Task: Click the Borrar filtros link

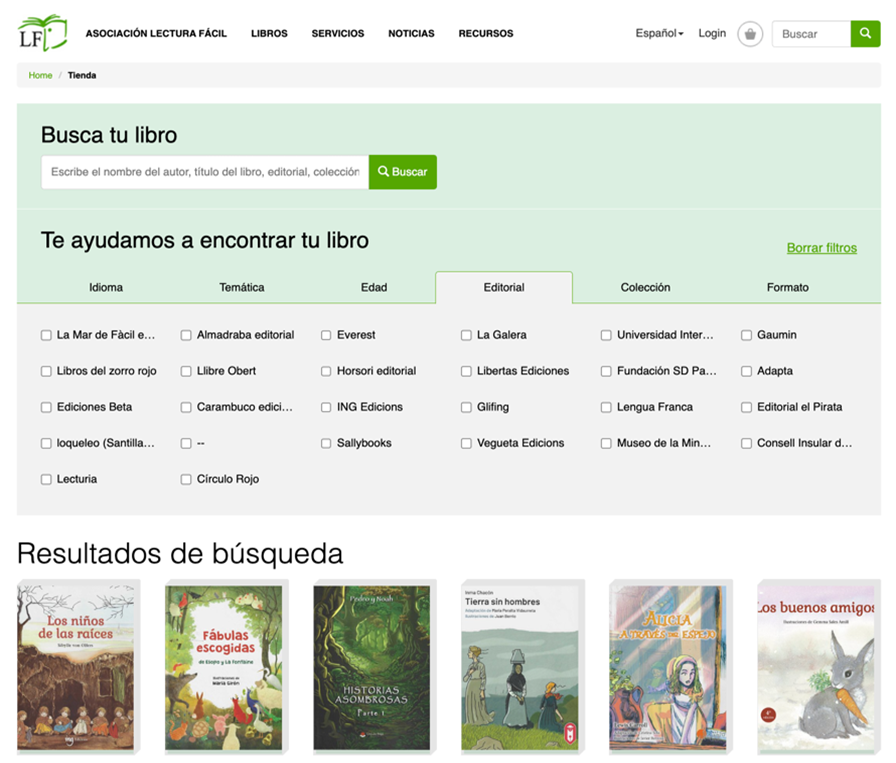Action: 821,248
